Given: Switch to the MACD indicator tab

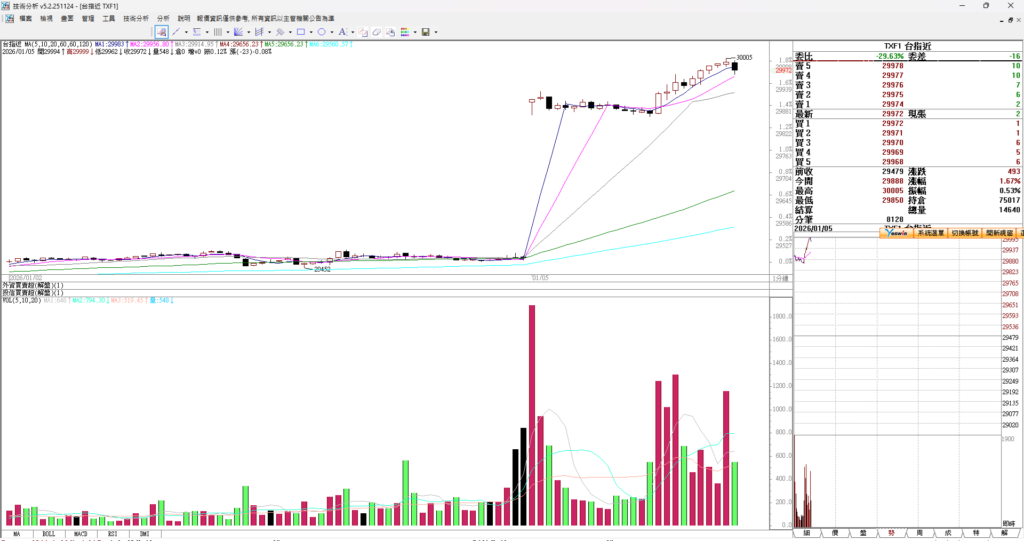Looking at the screenshot, I should [x=80, y=534].
